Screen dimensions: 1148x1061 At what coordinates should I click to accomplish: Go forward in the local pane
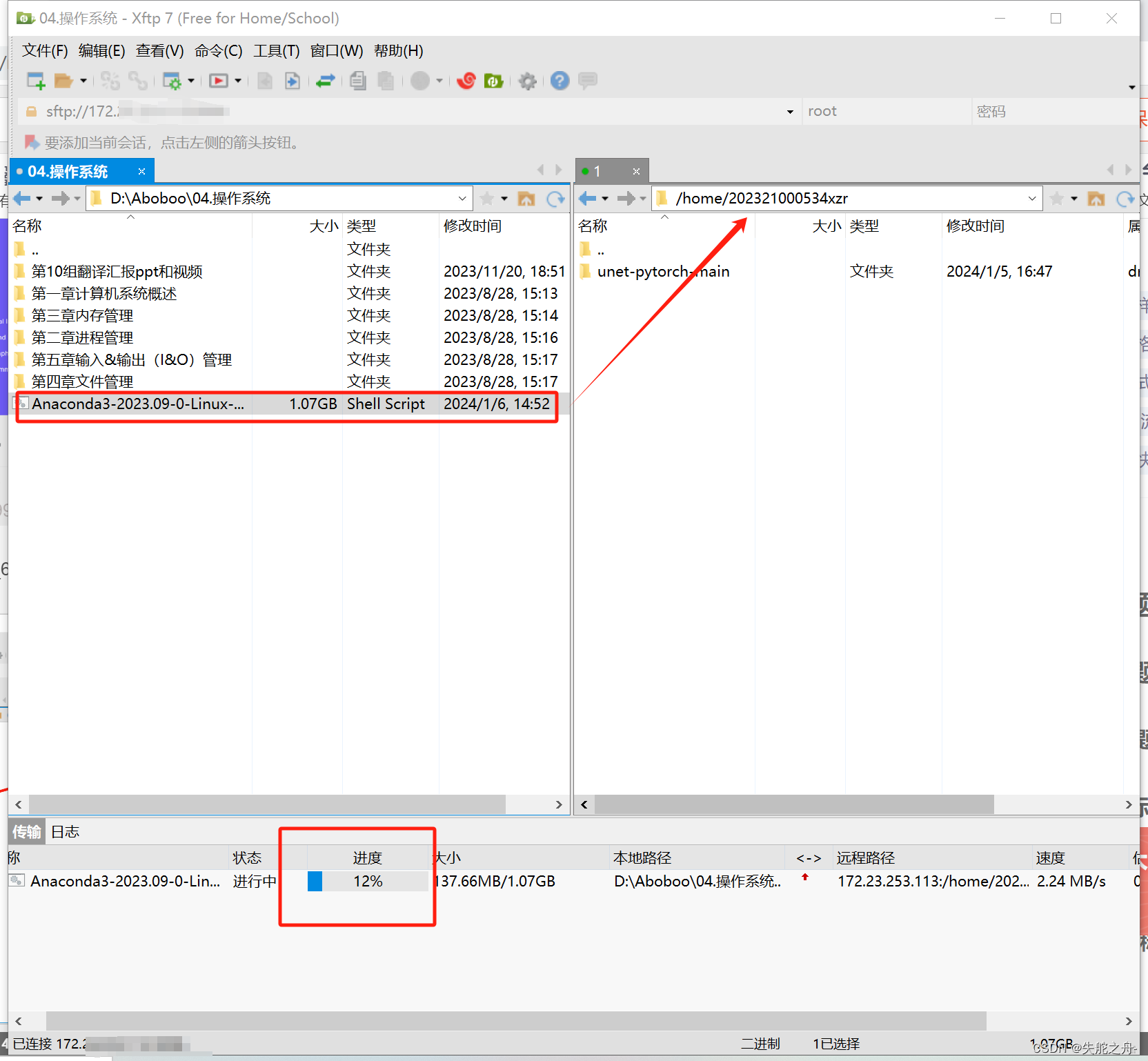point(61,199)
